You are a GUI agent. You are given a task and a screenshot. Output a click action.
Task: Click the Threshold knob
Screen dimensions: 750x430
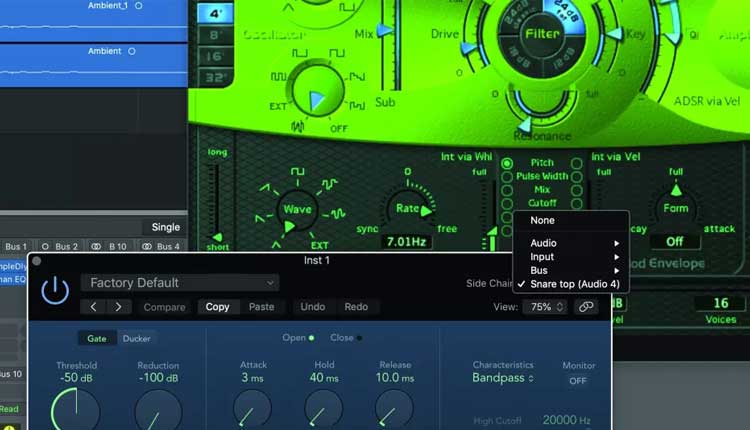[76, 411]
